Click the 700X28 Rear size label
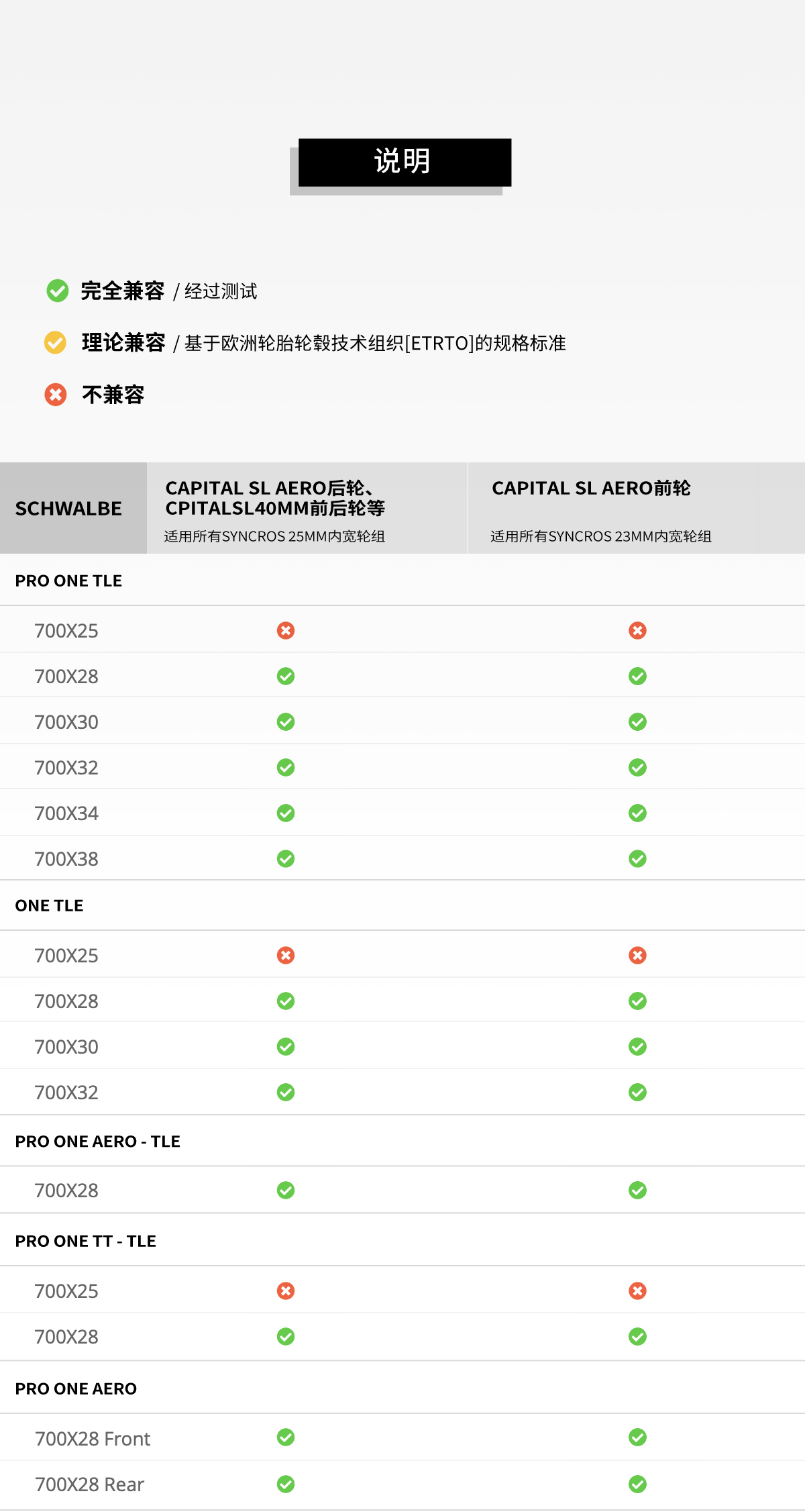This screenshot has height=1512, width=805. (x=89, y=1484)
